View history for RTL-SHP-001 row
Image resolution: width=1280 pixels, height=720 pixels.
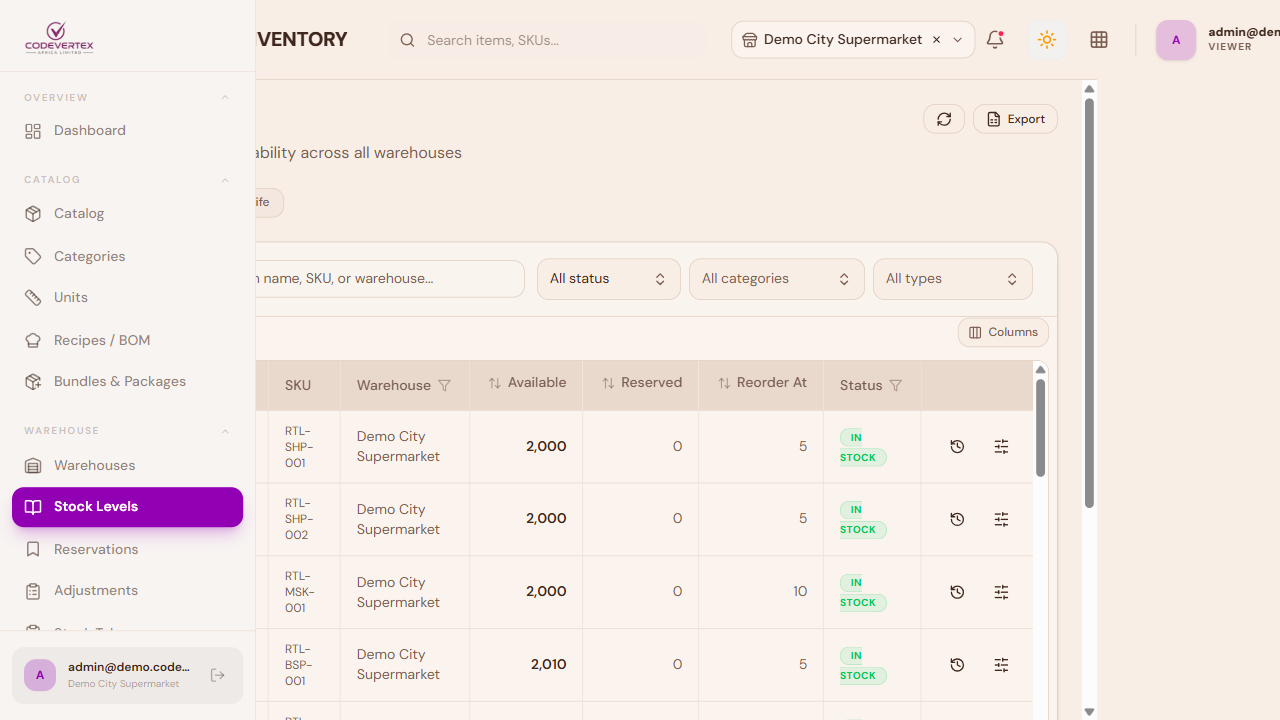[x=957, y=447]
